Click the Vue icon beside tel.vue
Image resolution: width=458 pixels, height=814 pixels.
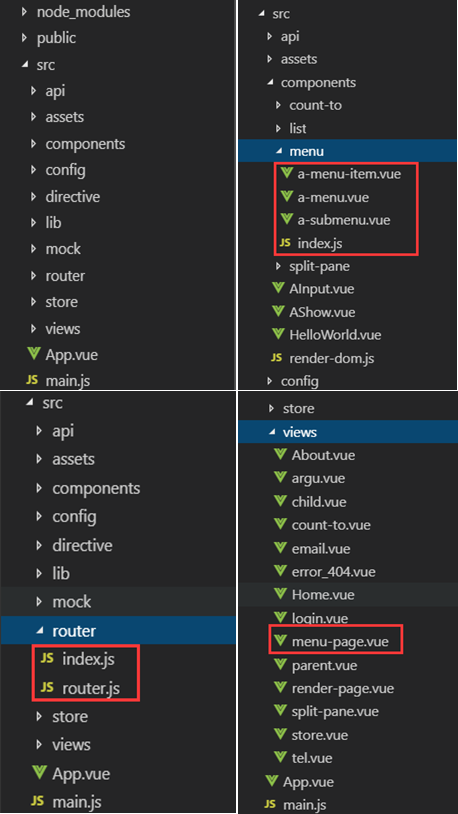pyautogui.click(x=280, y=757)
